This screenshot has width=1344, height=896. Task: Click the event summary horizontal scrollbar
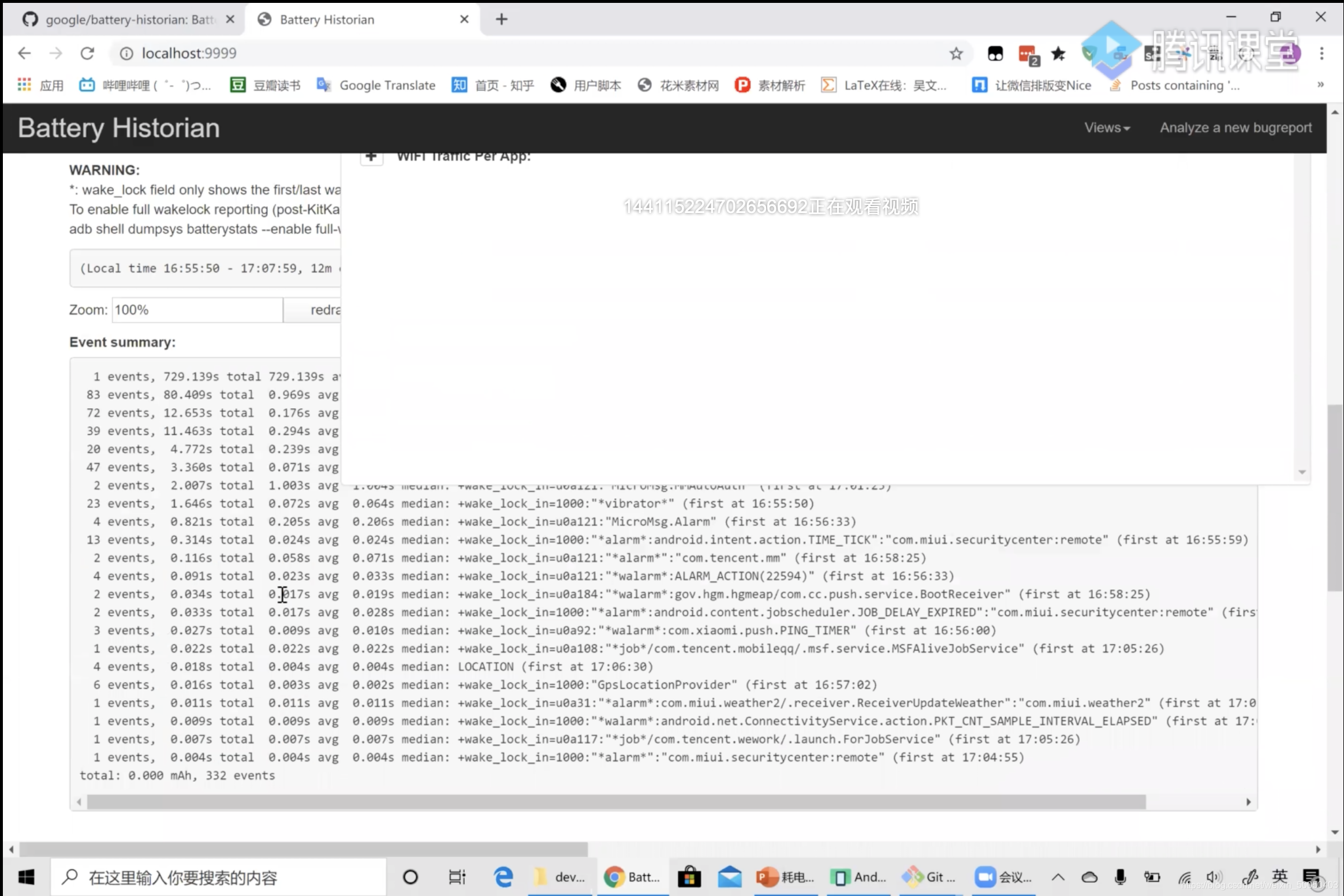615,802
